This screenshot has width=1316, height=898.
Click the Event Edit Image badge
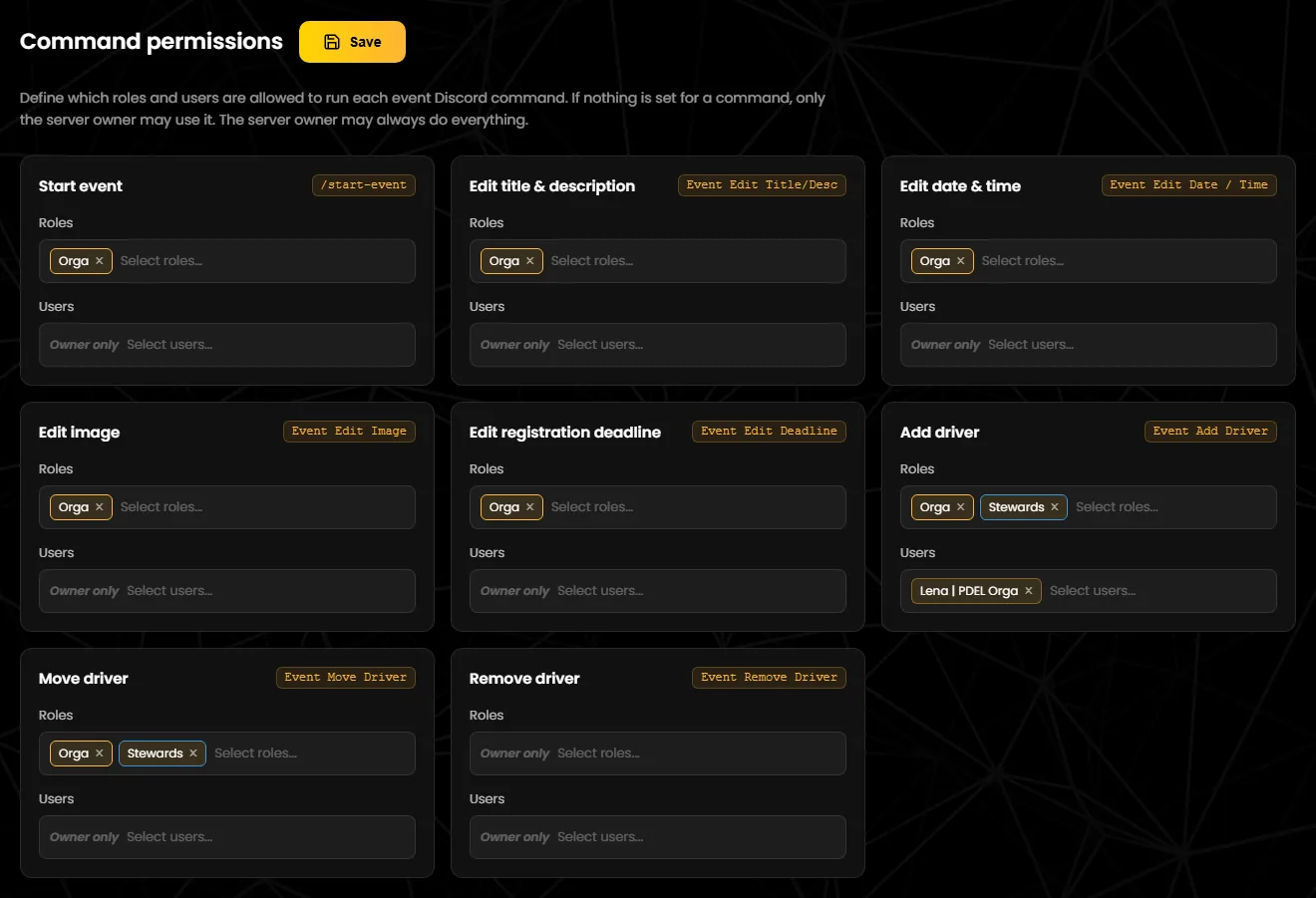349,432
